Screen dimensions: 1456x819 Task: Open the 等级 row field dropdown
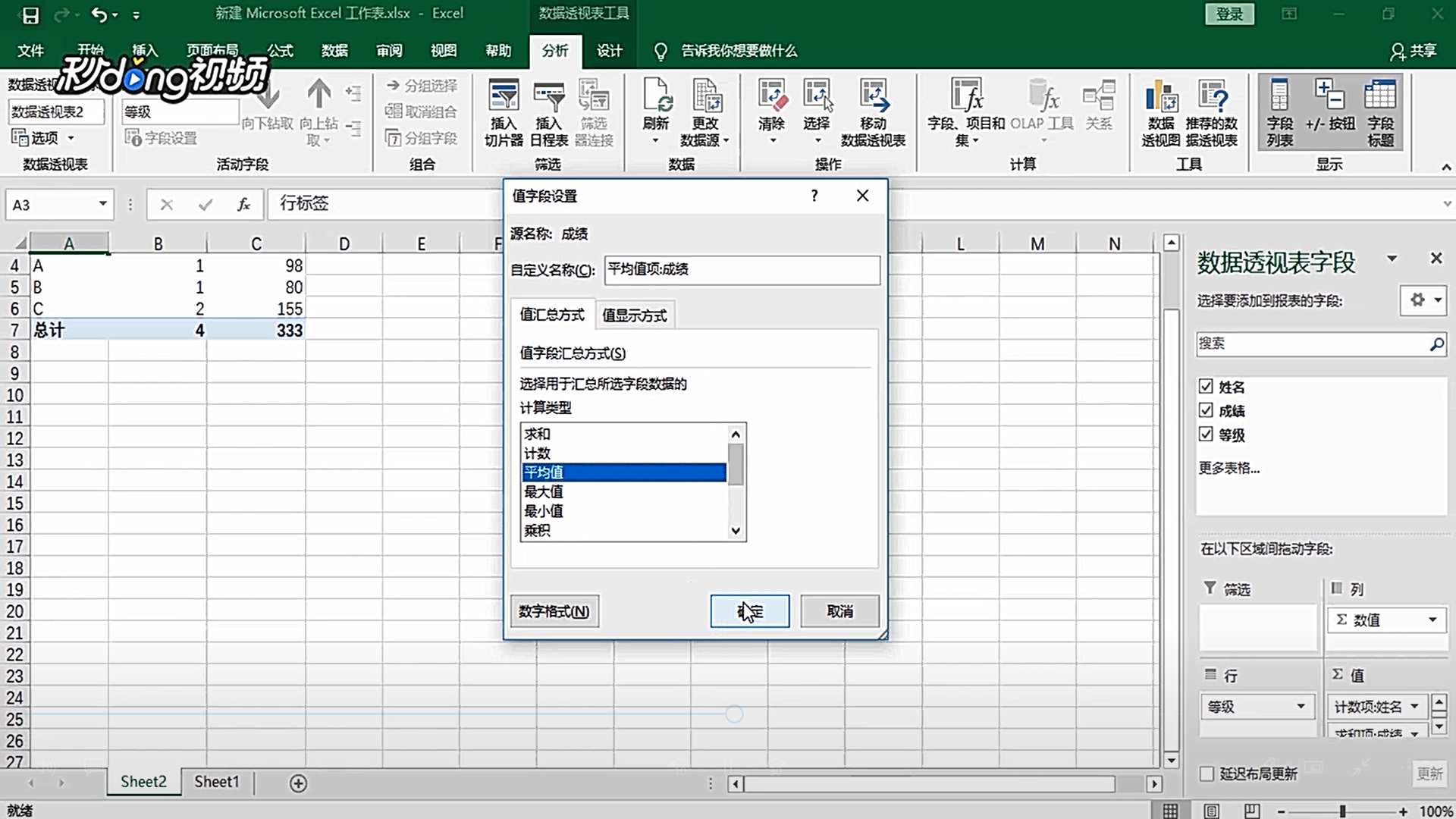[1301, 707]
